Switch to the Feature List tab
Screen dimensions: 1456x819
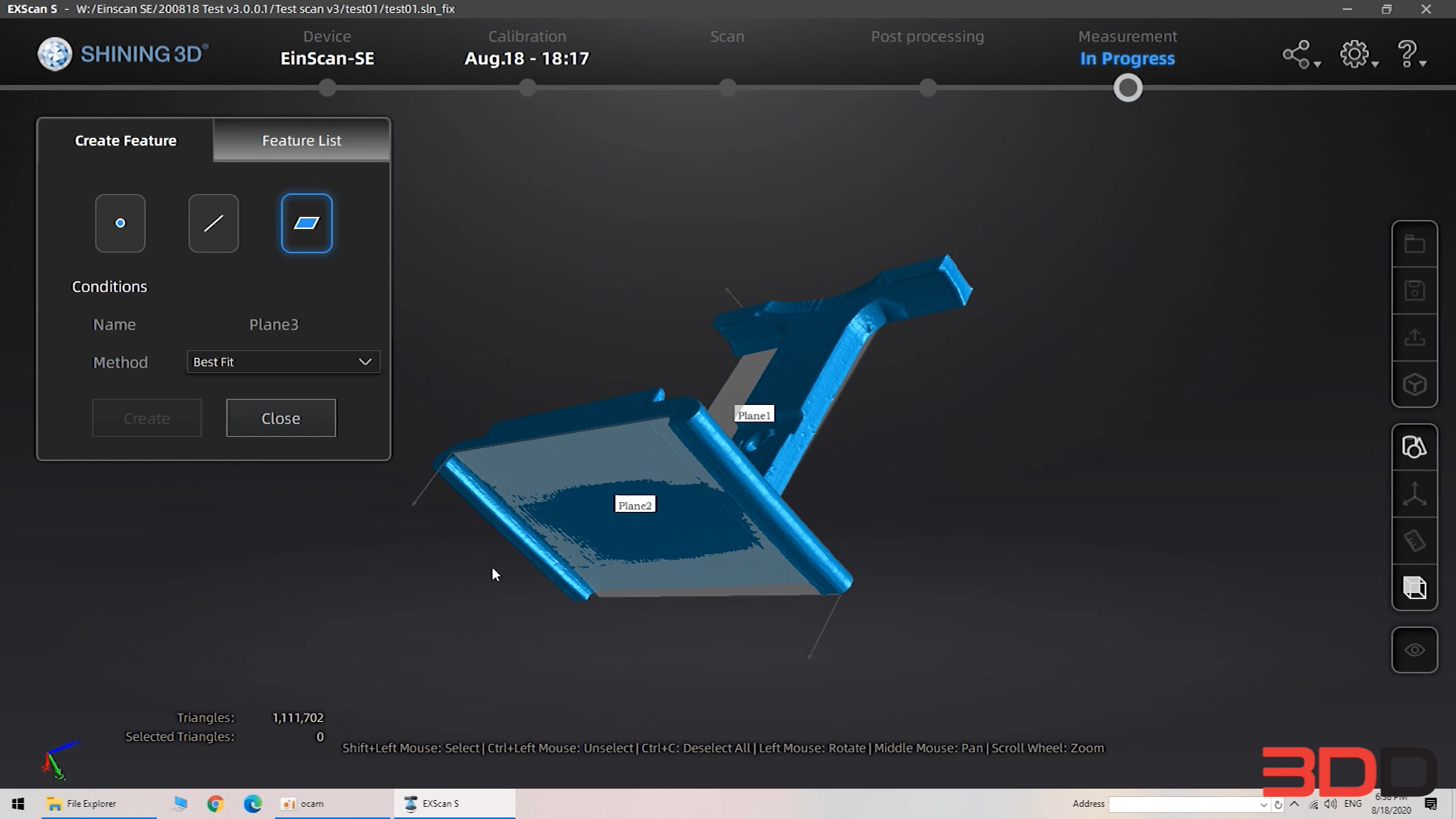301,140
